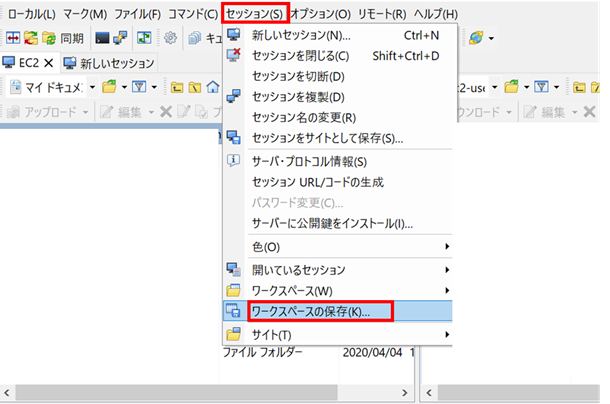Click right arrow of local horizontal scrollbar
Viewport: 610px width, 404px height.
click(405, 392)
